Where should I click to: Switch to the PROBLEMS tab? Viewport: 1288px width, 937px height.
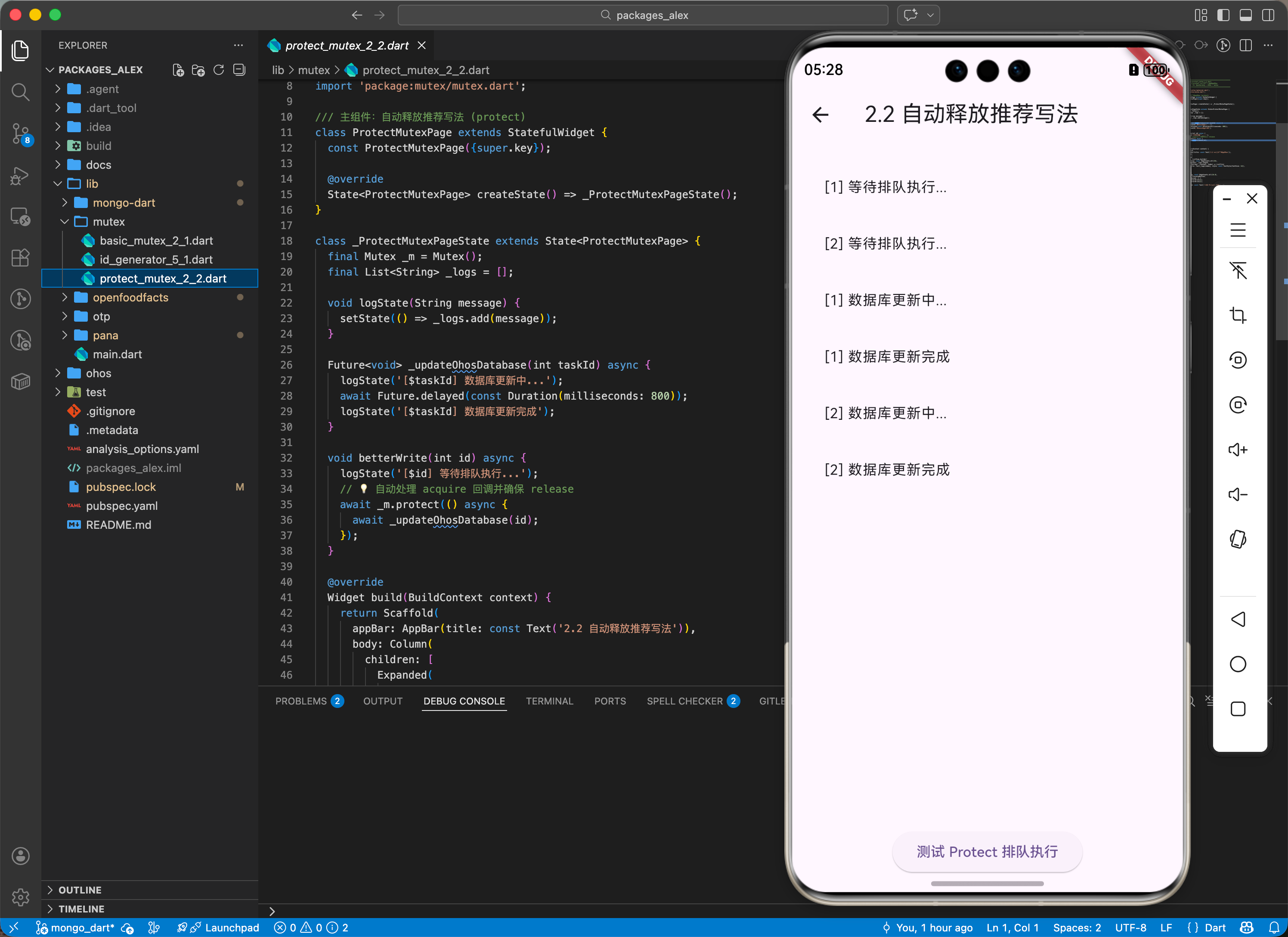pyautogui.click(x=301, y=701)
